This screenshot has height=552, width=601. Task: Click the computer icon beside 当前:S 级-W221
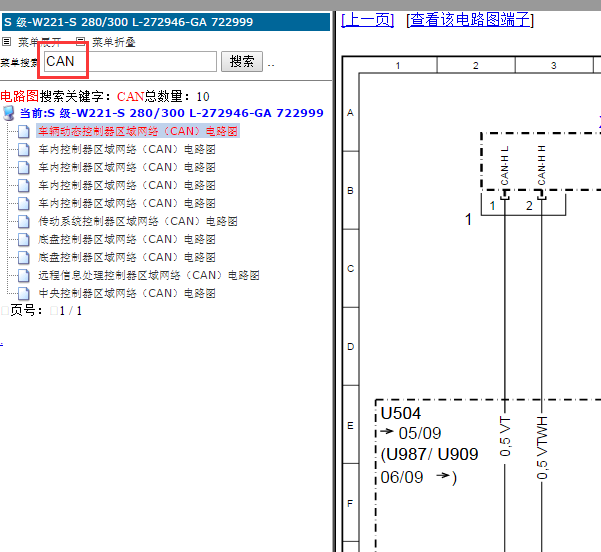(x=8, y=113)
